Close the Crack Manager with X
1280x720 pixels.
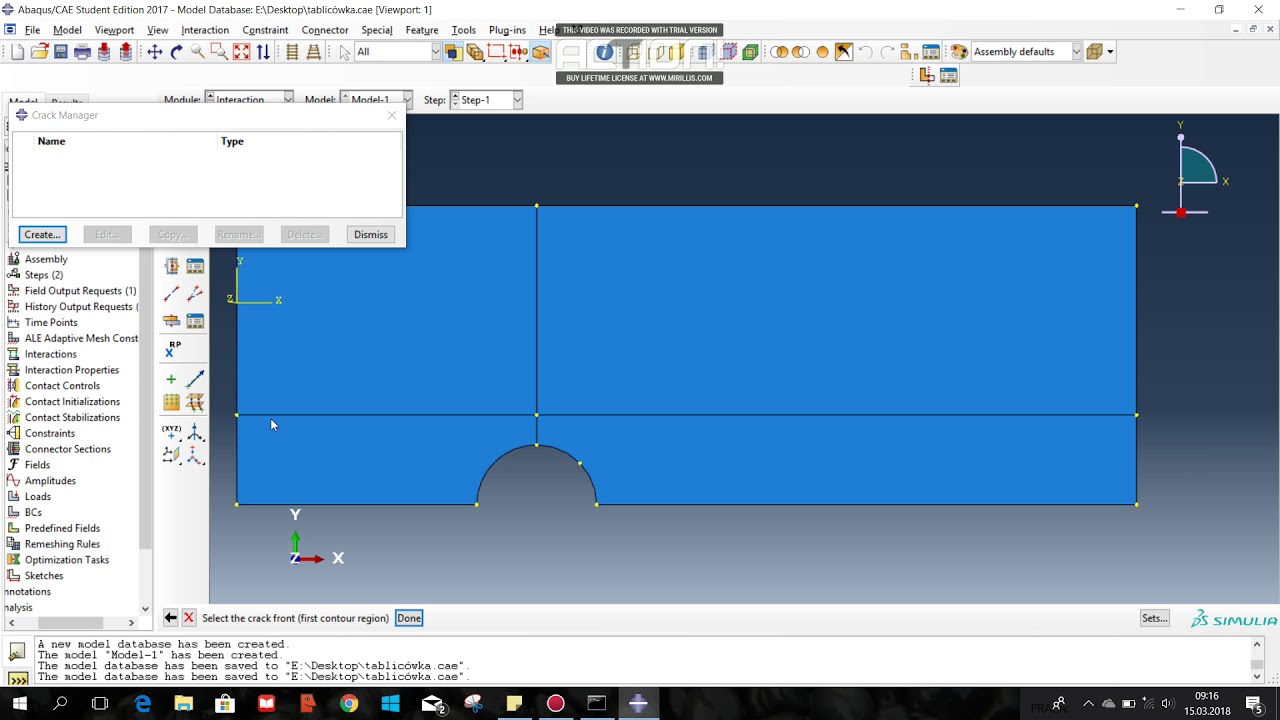tap(392, 115)
